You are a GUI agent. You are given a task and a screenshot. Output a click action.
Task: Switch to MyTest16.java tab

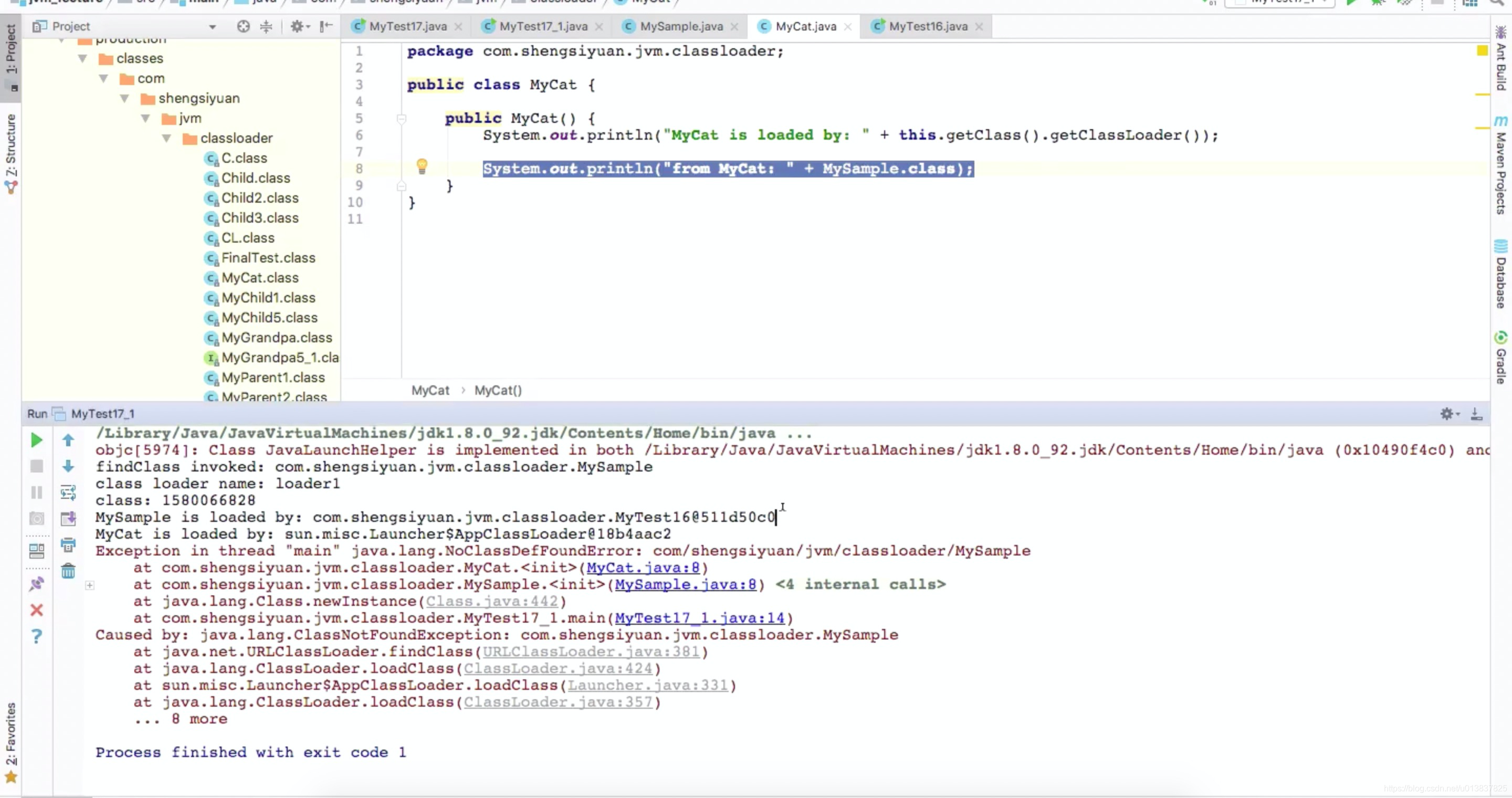[x=928, y=26]
